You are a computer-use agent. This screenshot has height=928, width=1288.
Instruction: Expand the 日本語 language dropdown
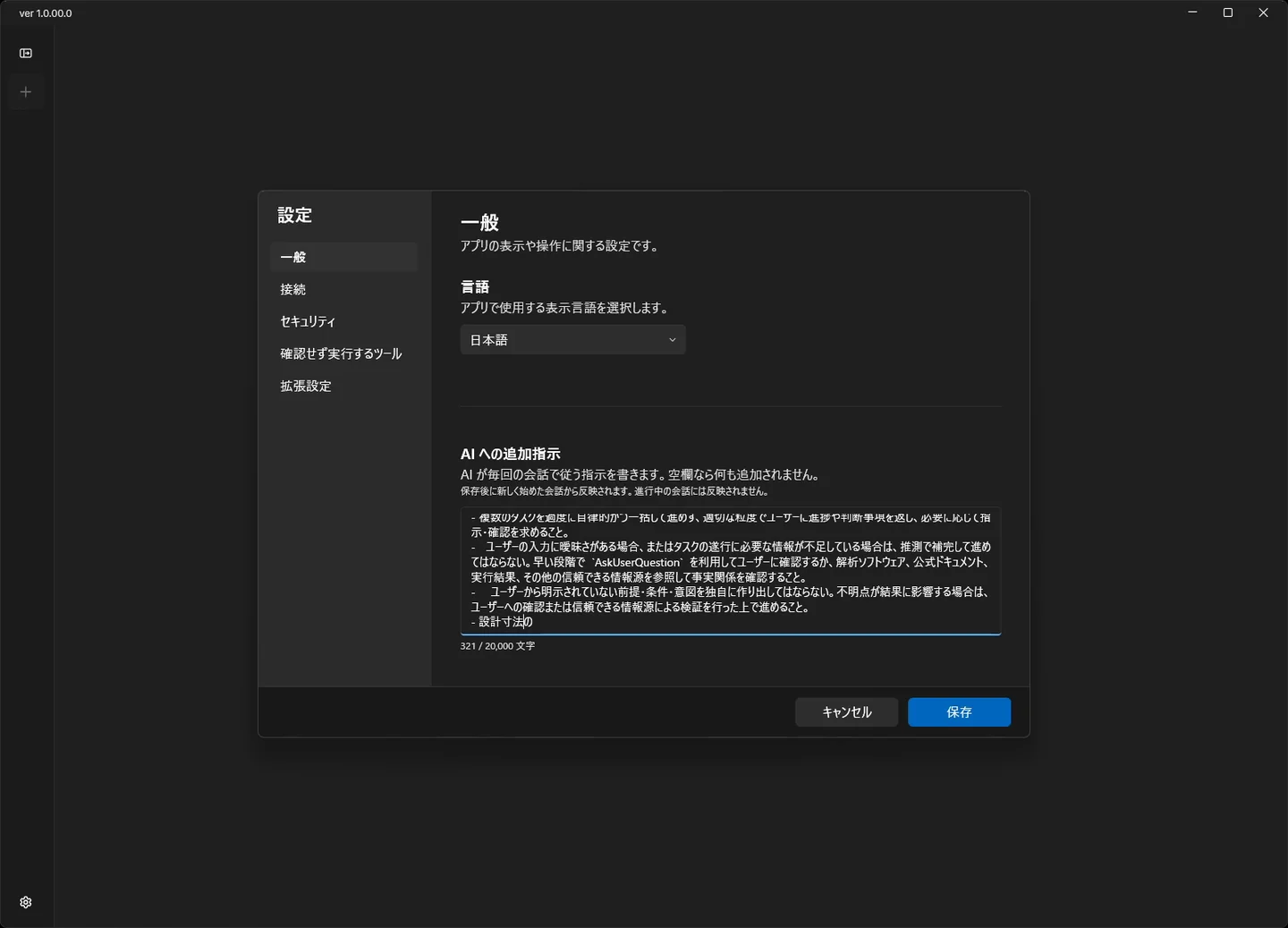(573, 340)
